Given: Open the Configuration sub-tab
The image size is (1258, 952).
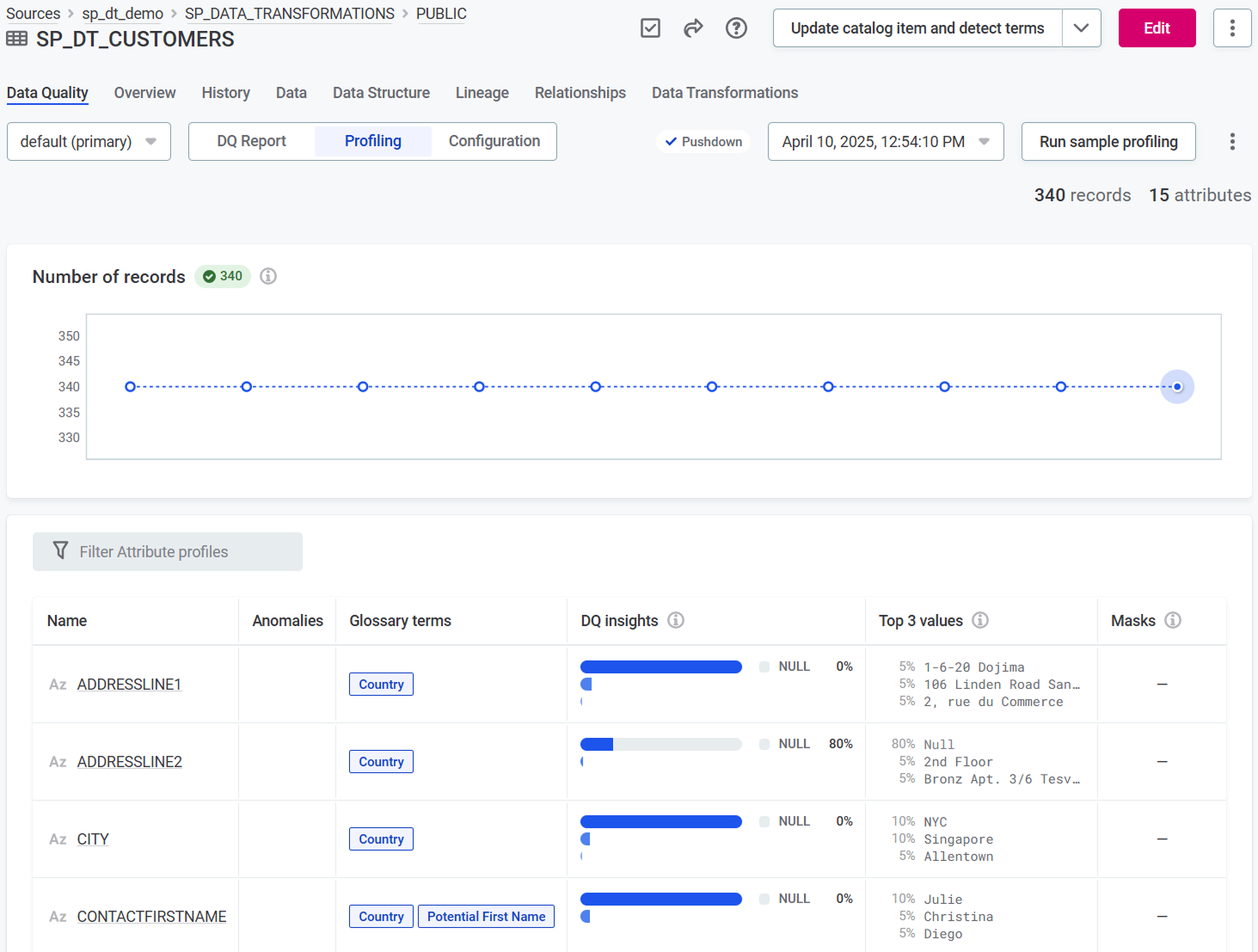Looking at the screenshot, I should point(494,141).
